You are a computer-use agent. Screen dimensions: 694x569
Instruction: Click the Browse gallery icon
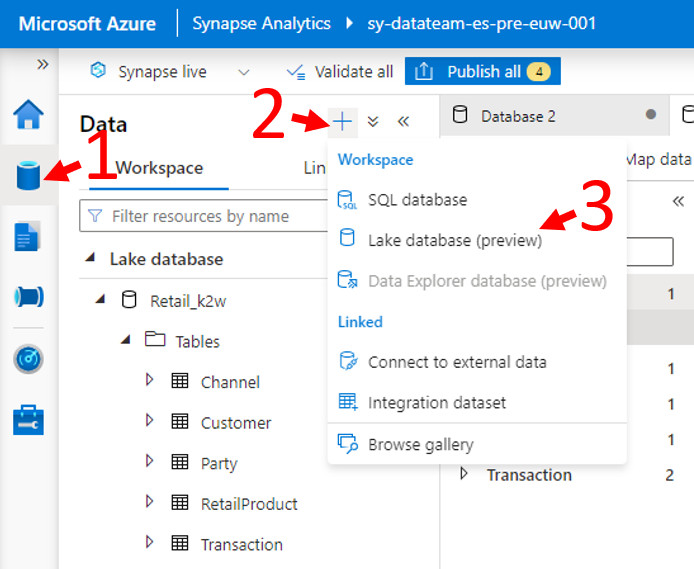coord(347,444)
